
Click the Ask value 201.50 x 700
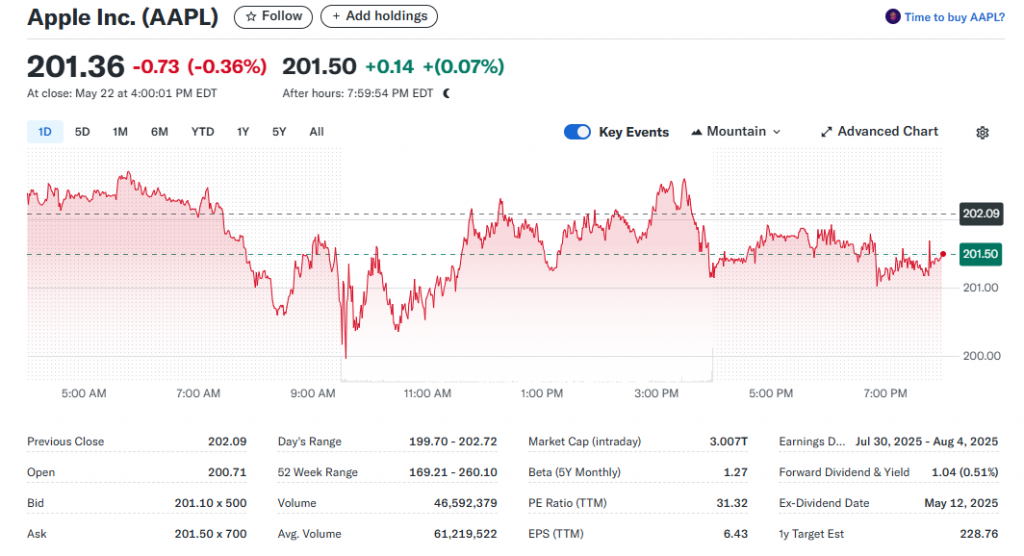[x=210, y=534]
